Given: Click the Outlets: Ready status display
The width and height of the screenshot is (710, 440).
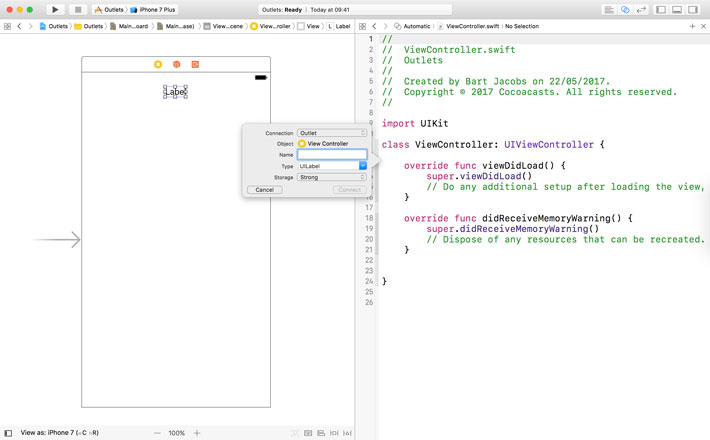Looking at the screenshot, I should click(355, 10).
